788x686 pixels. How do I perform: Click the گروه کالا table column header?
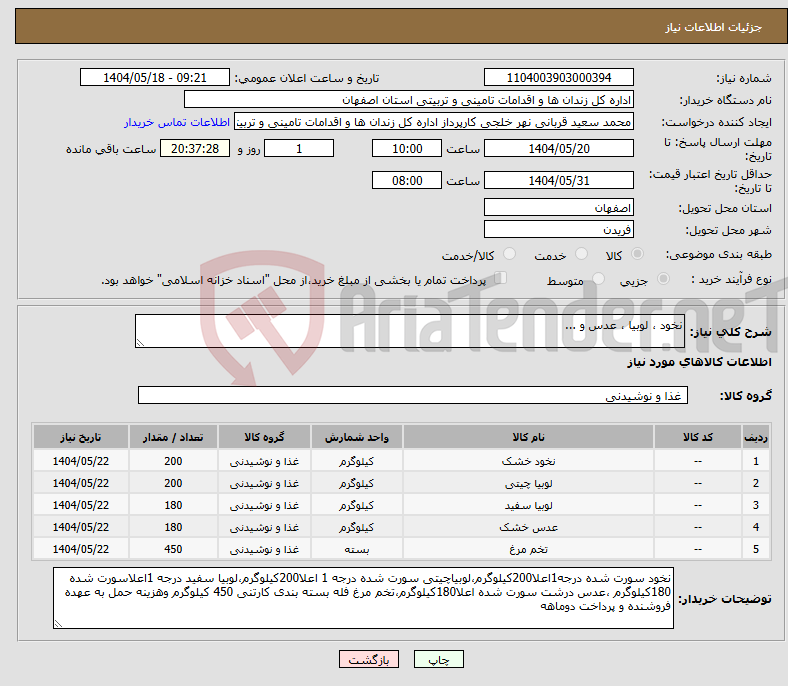[264, 437]
